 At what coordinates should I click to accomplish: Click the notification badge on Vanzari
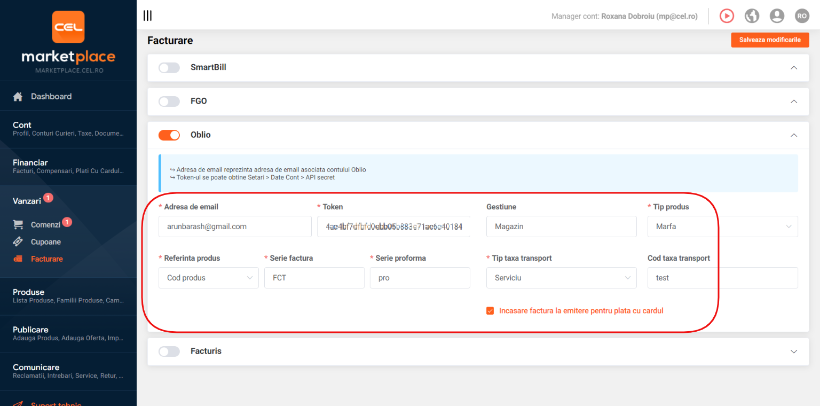point(48,198)
